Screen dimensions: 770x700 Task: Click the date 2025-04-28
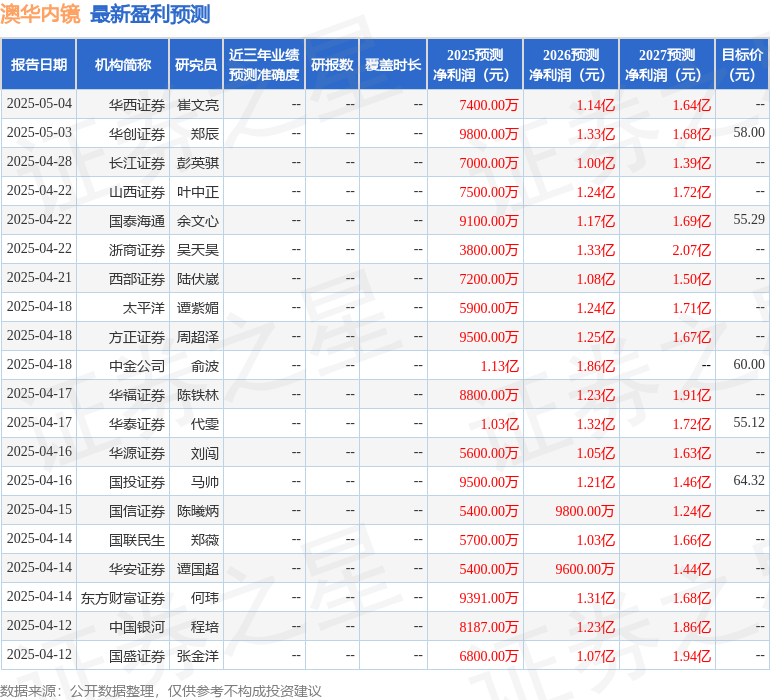coord(39,162)
